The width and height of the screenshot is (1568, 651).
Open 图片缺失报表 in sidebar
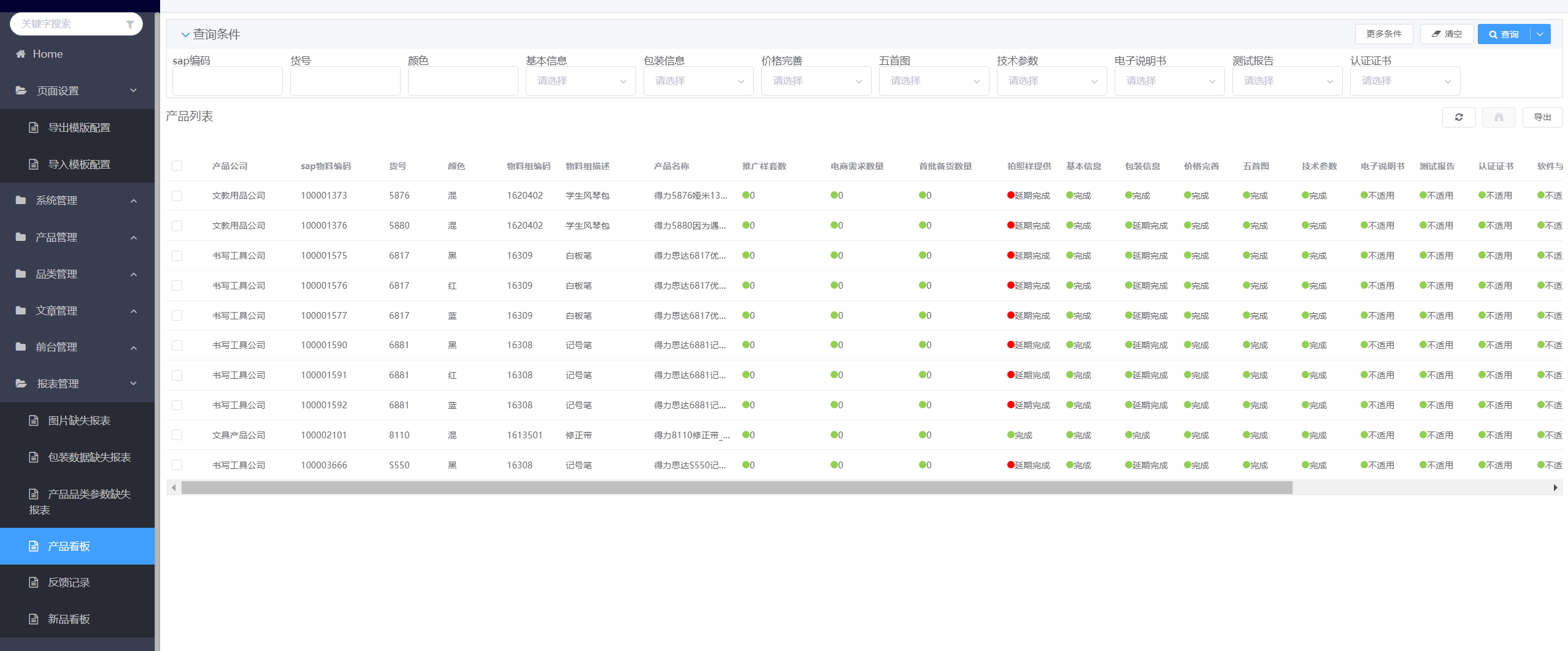coord(77,421)
